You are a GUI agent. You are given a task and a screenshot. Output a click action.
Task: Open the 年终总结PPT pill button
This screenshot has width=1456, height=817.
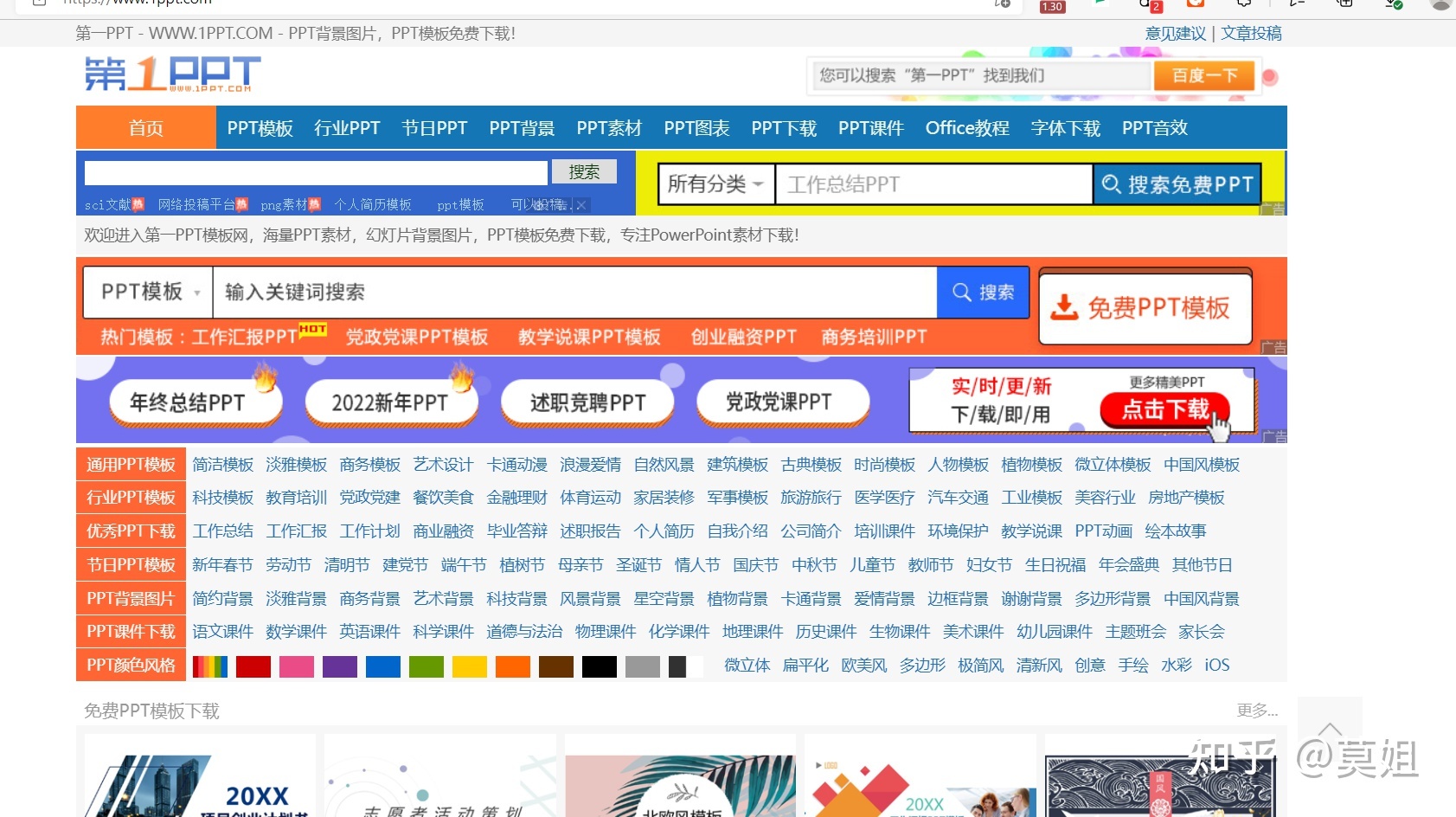tap(196, 402)
